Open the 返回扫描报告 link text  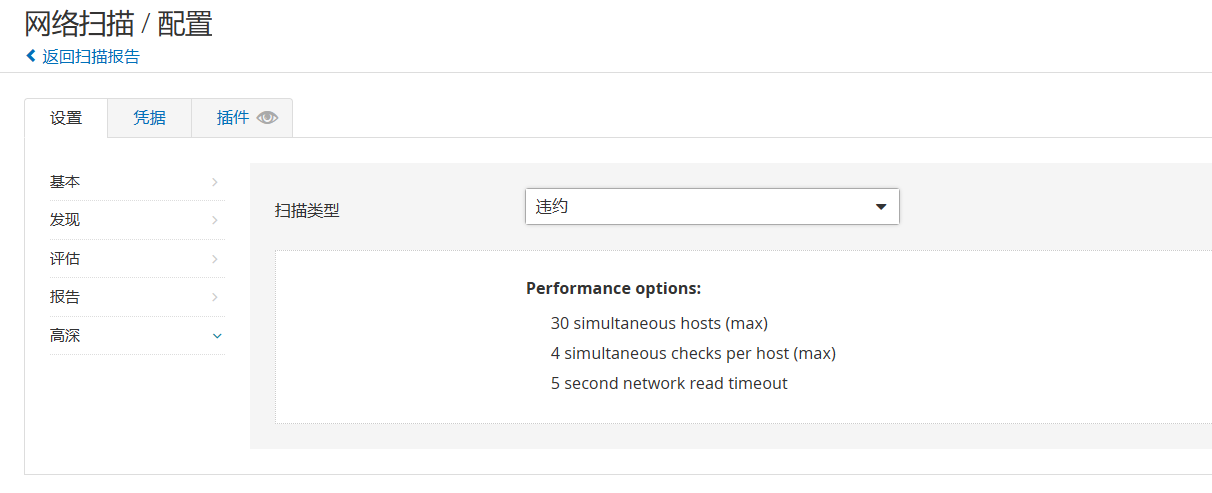pyautogui.click(x=91, y=56)
